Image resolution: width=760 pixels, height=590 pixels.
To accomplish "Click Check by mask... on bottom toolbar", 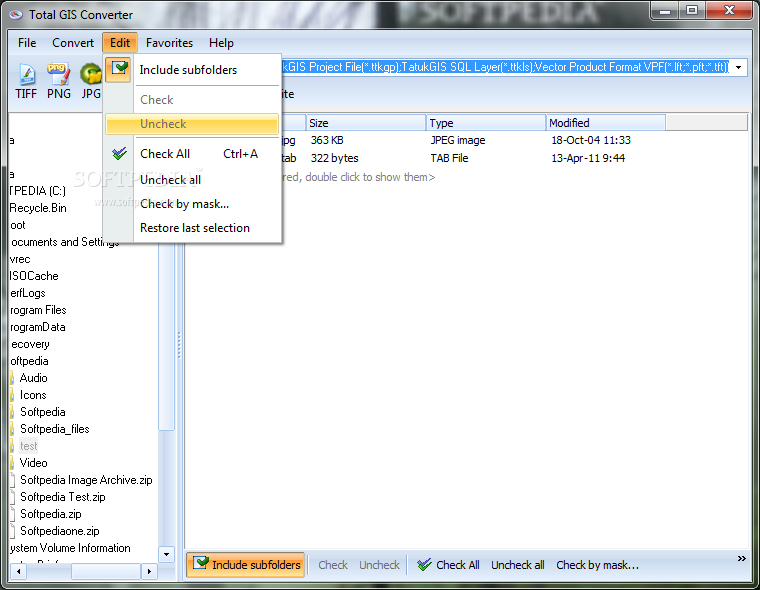I will (597, 565).
